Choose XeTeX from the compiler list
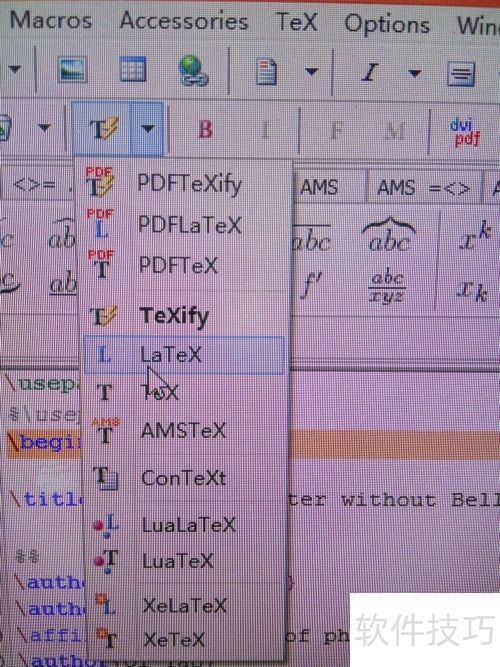The image size is (500, 667). tap(183, 639)
